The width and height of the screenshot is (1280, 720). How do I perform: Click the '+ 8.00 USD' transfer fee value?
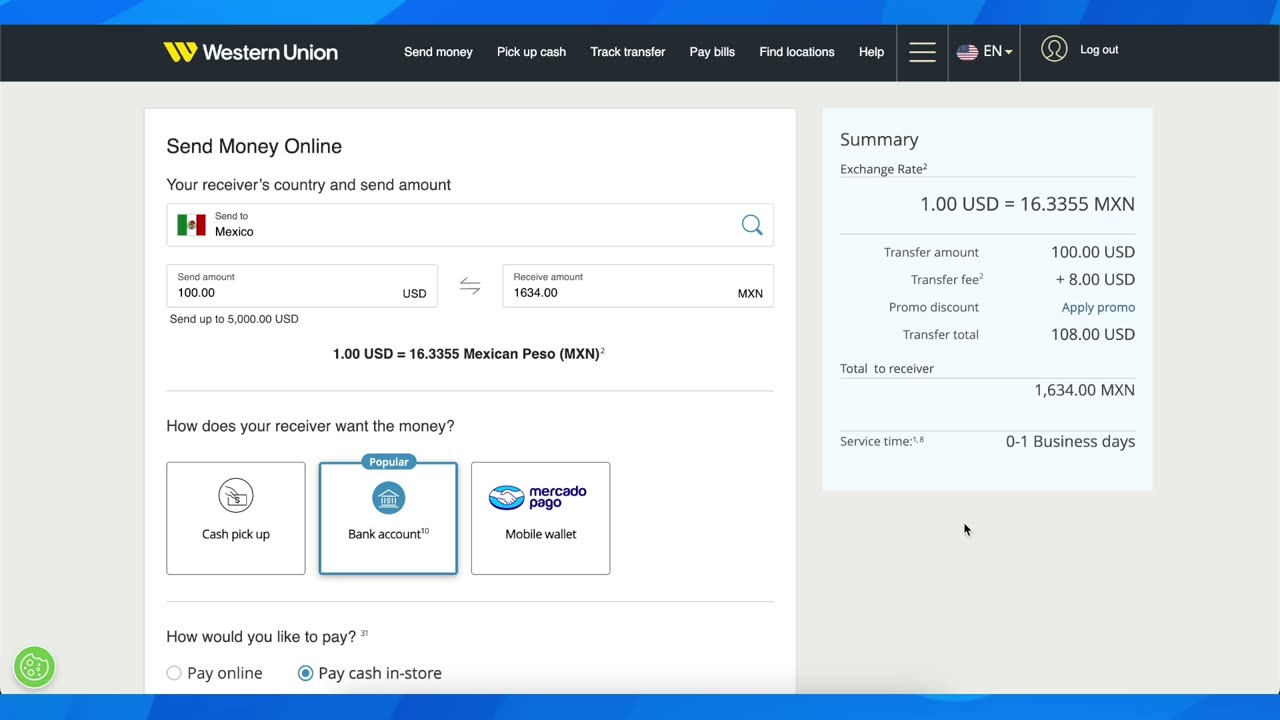tap(1095, 279)
